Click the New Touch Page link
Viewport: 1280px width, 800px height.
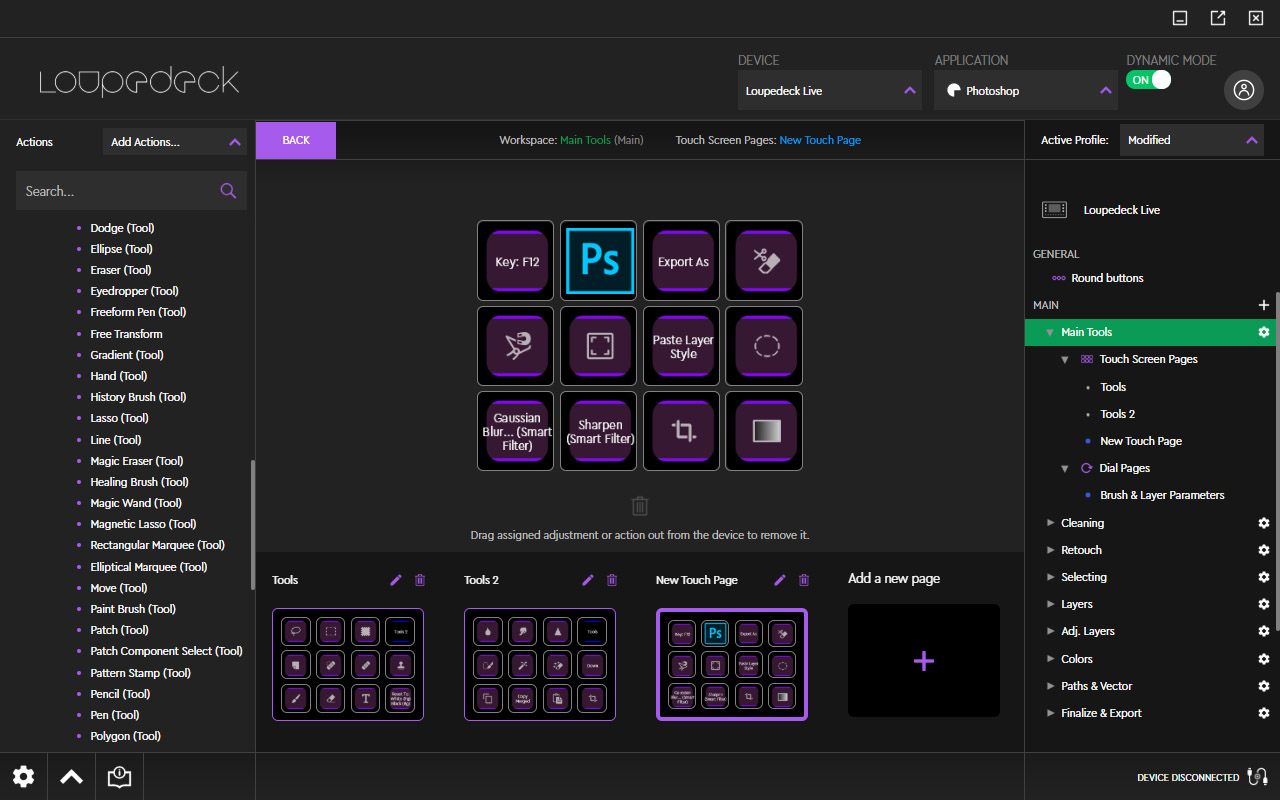tap(820, 140)
